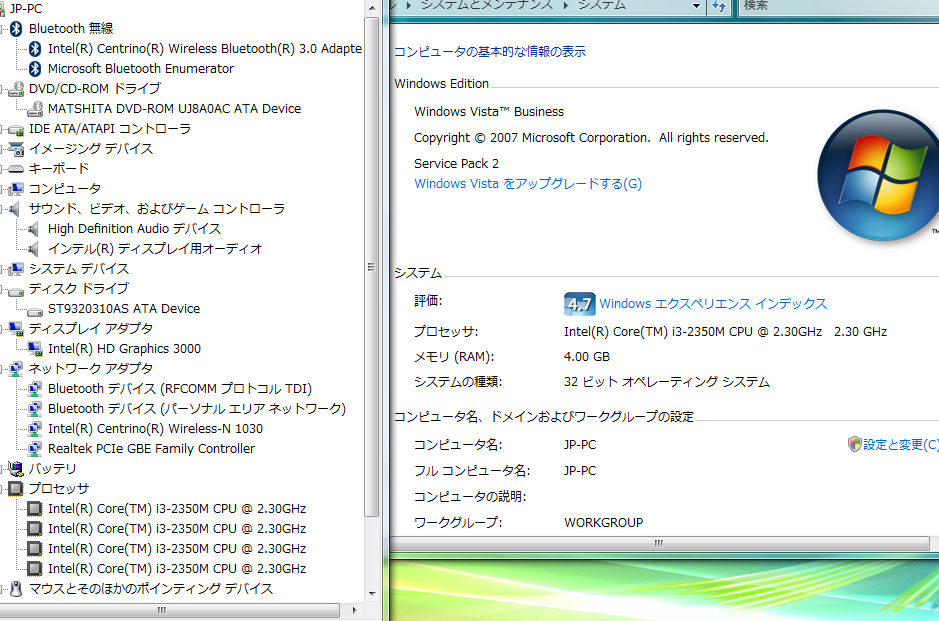The height and width of the screenshot is (621, 939).
Task: Expand the IDE ATA/ATAPI コントローラ node
Action: 3,129
